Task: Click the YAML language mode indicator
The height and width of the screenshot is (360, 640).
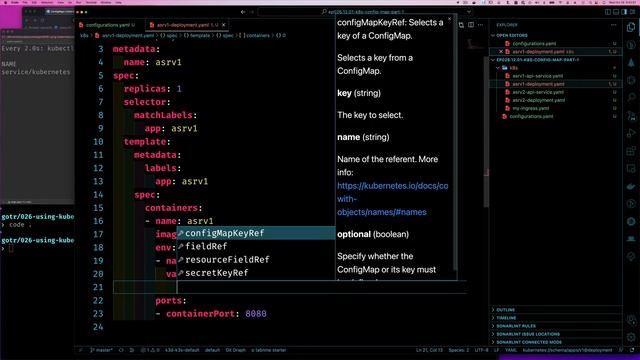Action: (x=511, y=350)
